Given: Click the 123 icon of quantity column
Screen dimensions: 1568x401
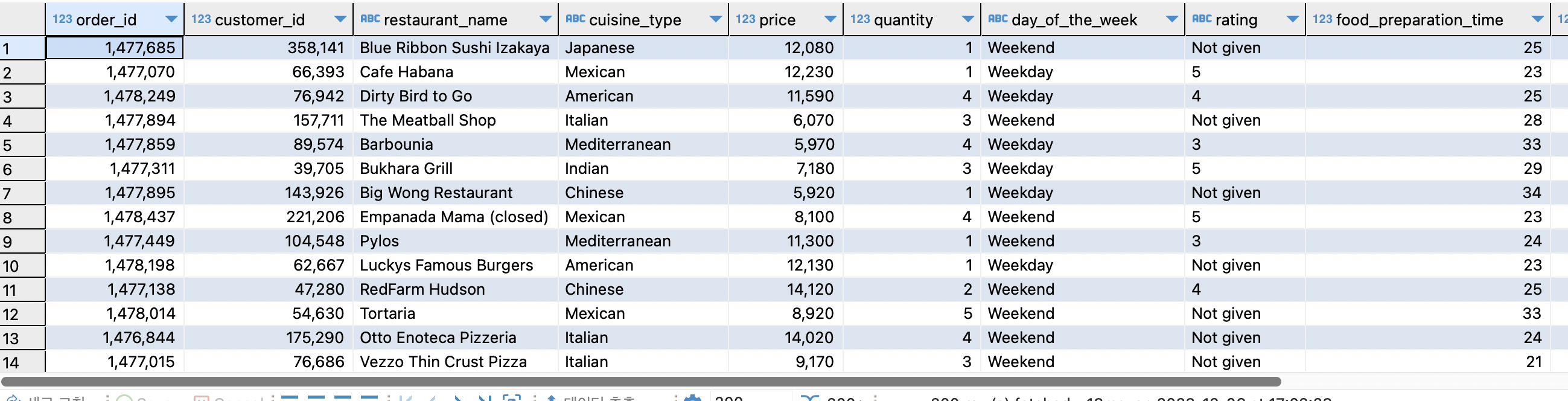Looking at the screenshot, I should [859, 19].
